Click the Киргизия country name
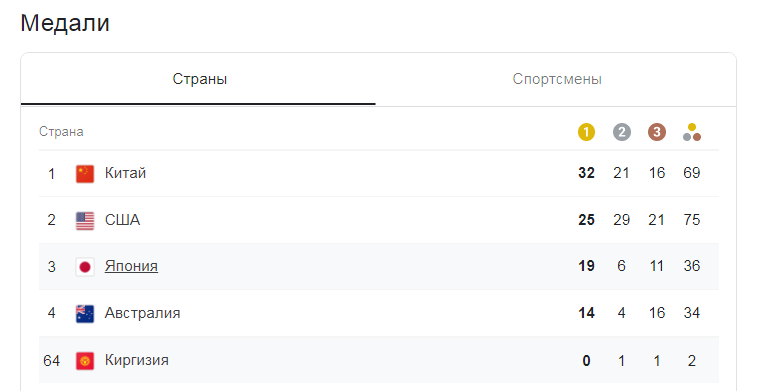Image resolution: width=757 pixels, height=391 pixels. [137, 360]
